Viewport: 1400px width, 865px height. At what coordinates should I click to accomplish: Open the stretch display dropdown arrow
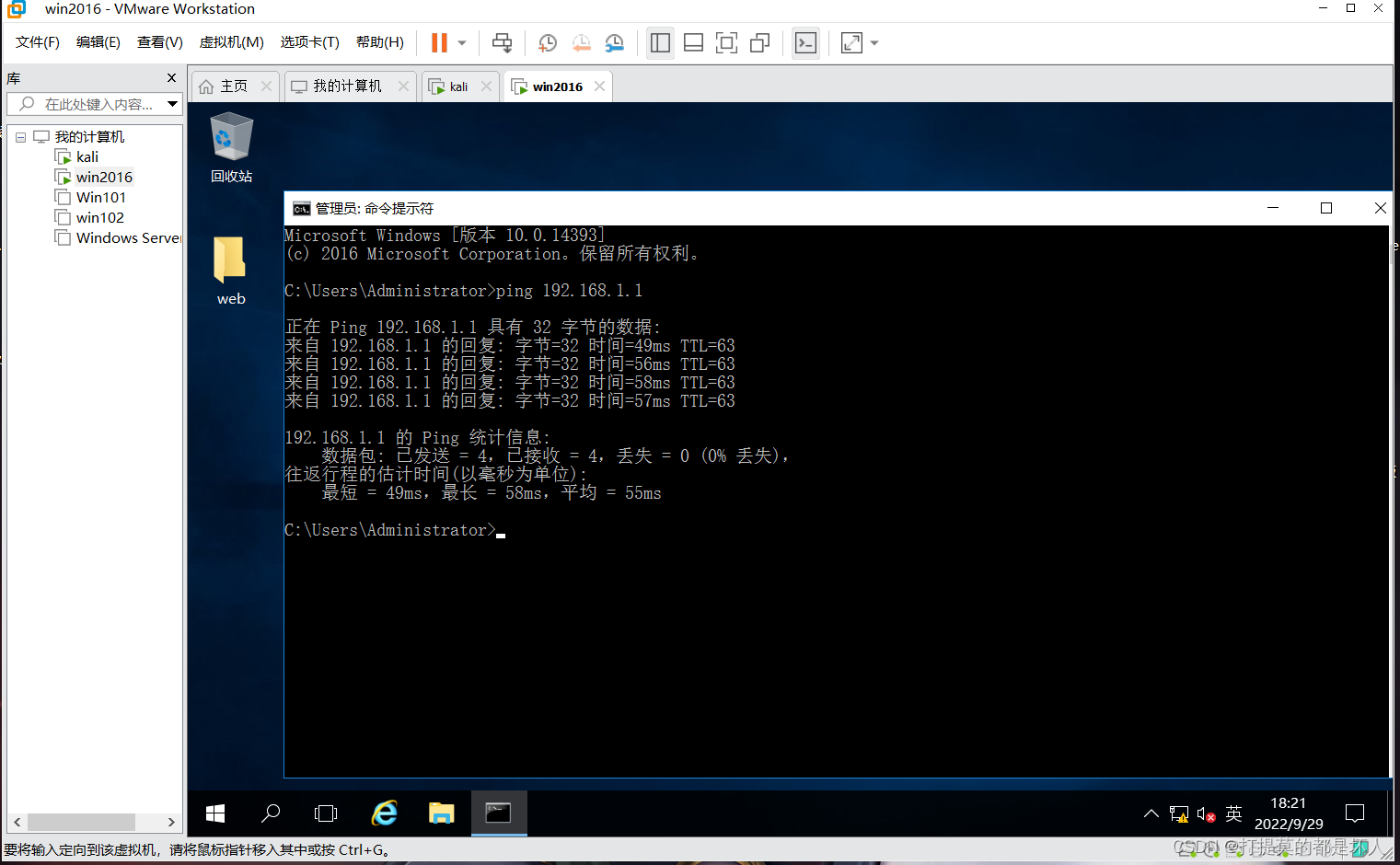874,42
